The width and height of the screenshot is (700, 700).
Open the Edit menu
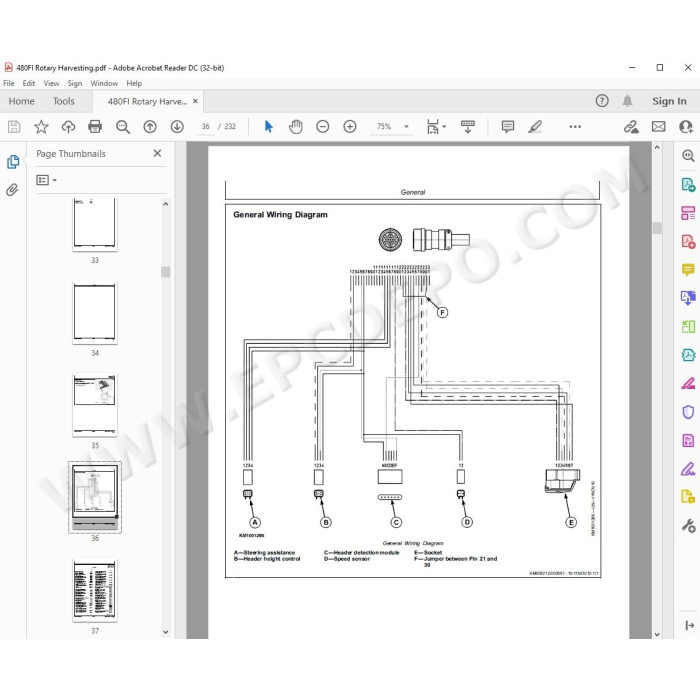click(x=29, y=83)
